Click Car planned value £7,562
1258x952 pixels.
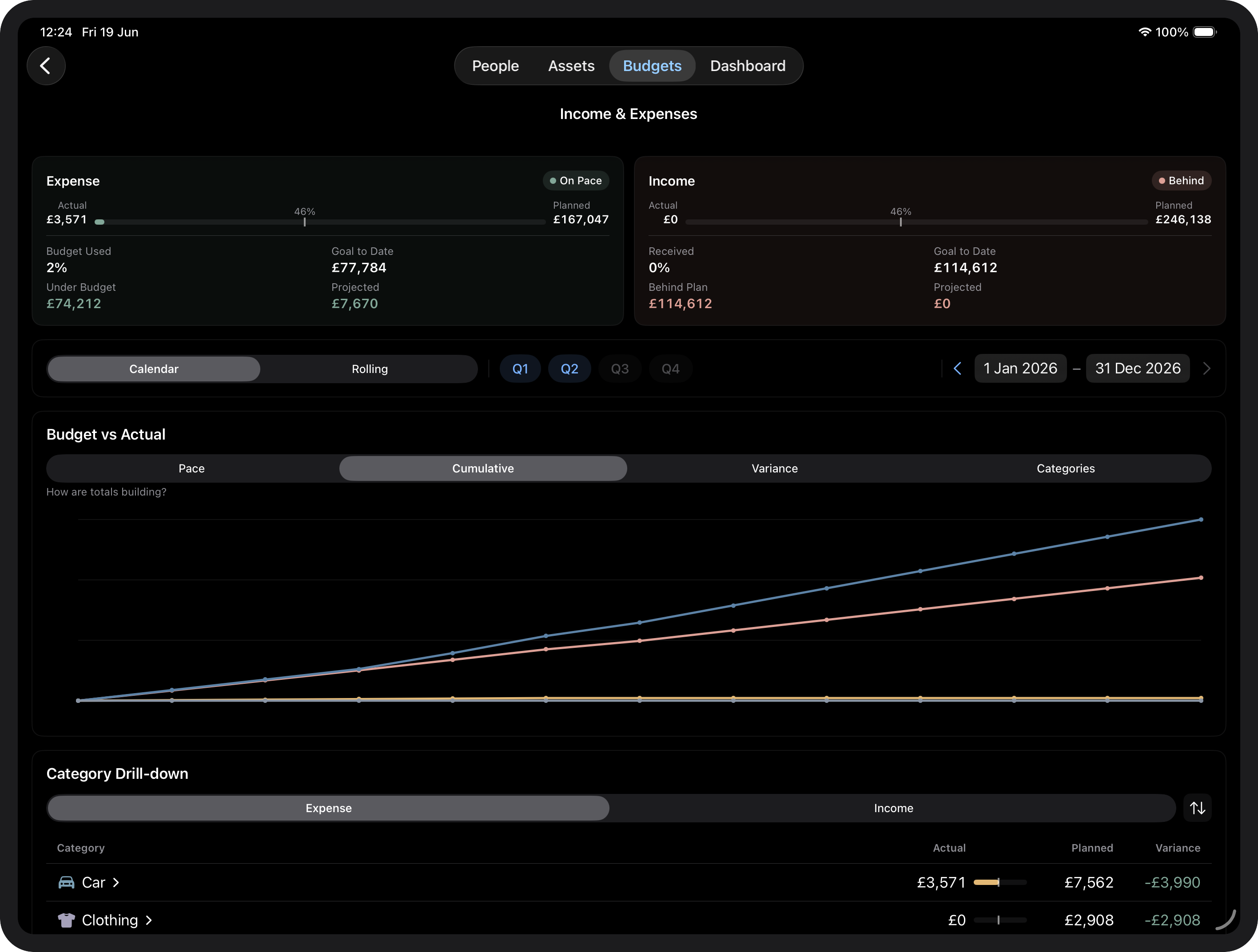(x=1088, y=882)
